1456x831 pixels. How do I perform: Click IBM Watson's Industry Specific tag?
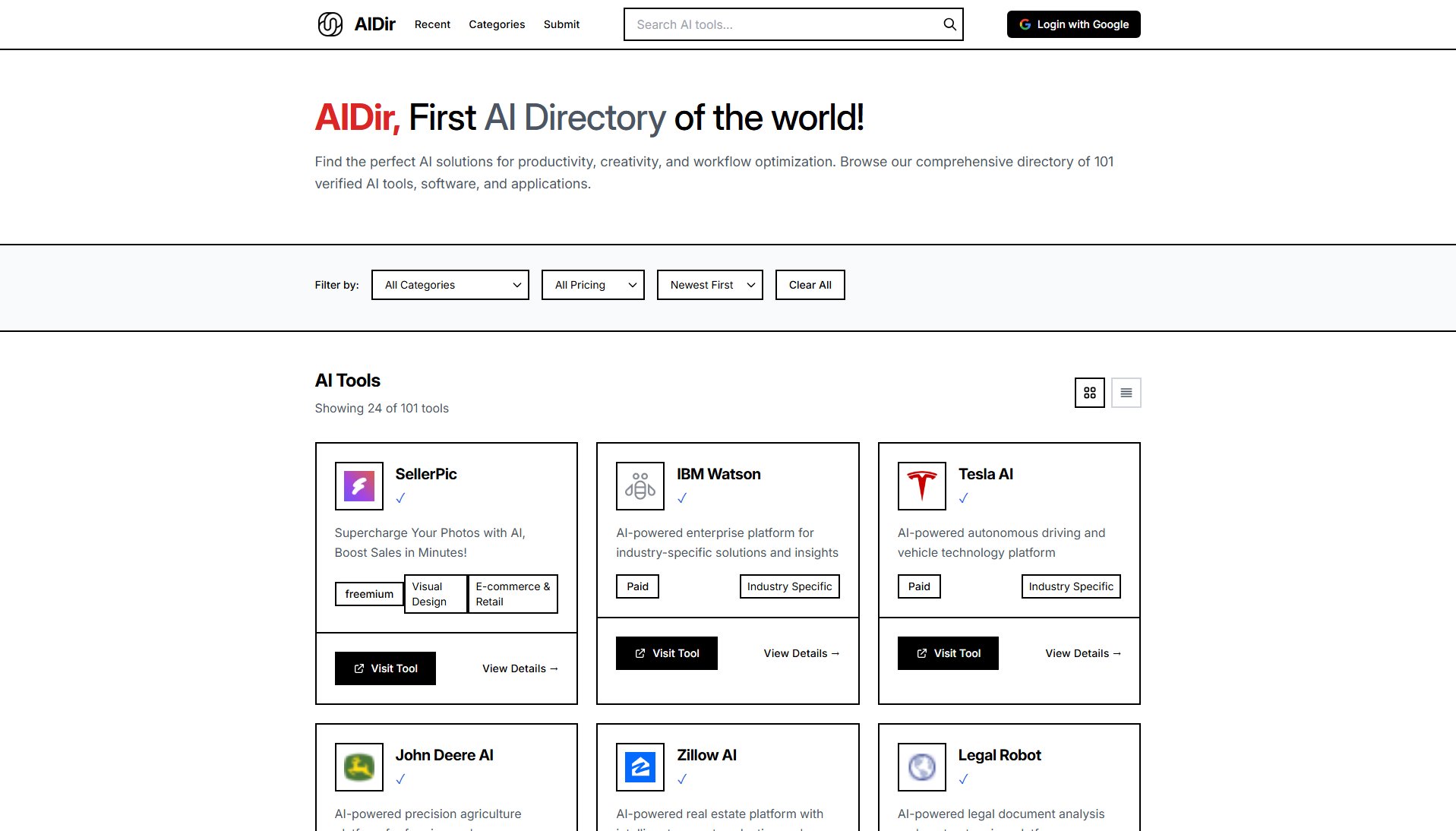click(x=789, y=586)
